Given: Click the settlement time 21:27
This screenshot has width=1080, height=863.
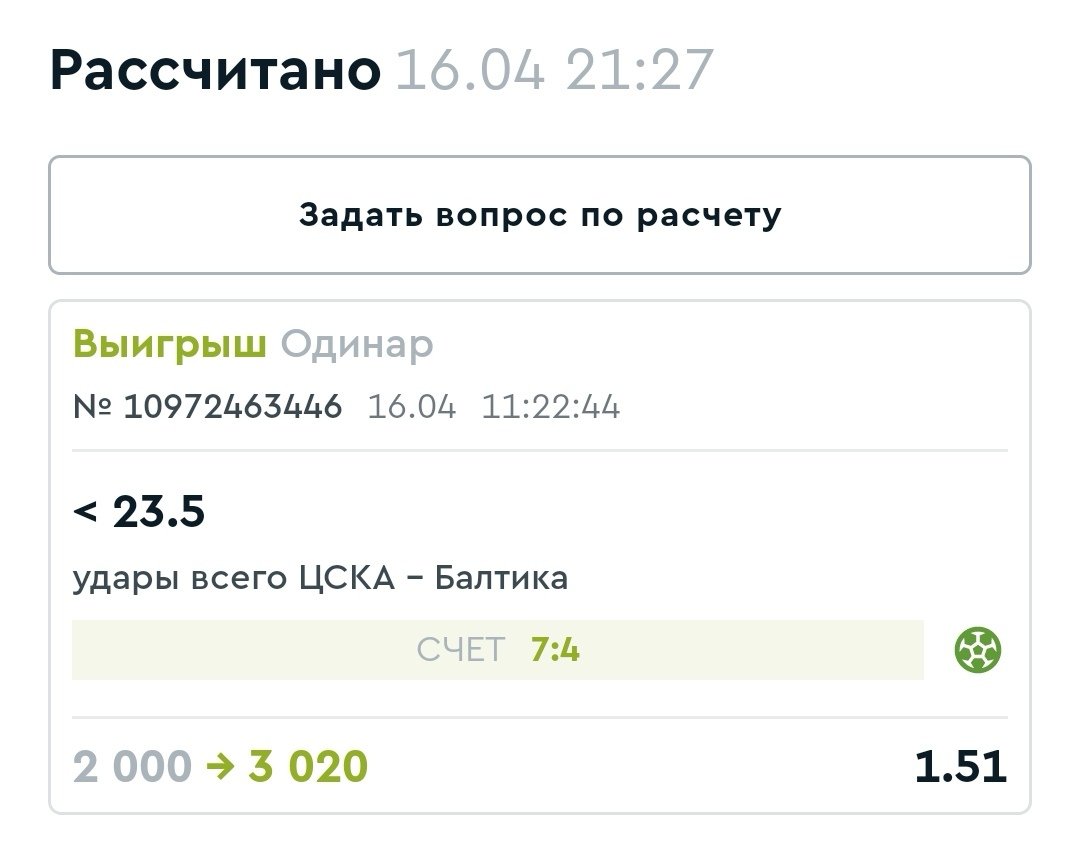Looking at the screenshot, I should 638,71.
